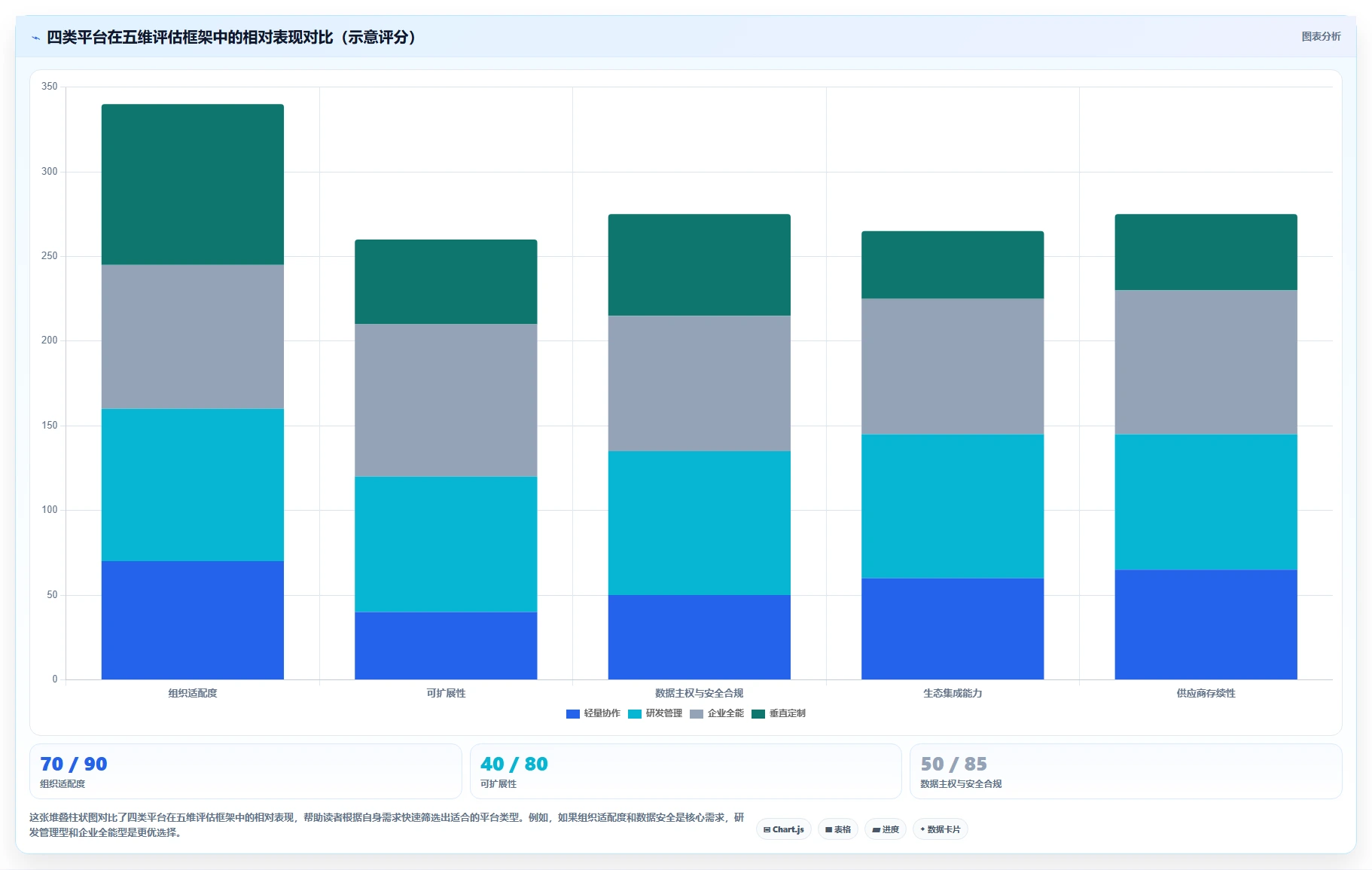Toggle the 企业全能 legend series

[x=717, y=713]
